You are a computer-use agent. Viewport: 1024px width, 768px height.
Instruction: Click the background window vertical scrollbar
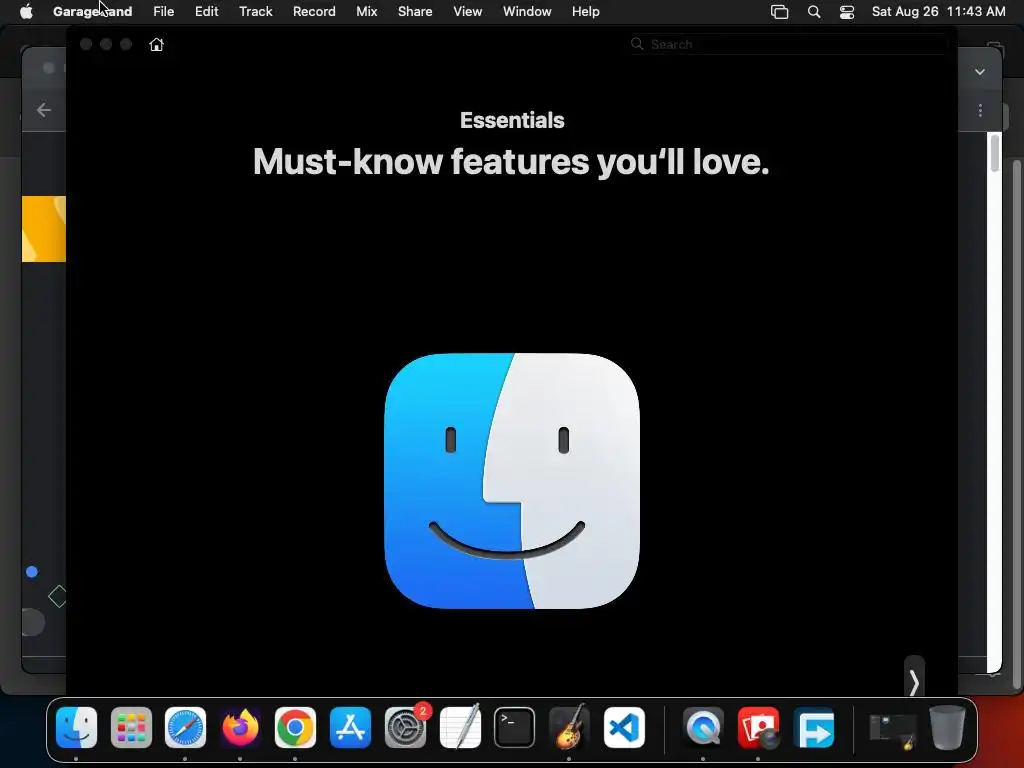pos(995,153)
